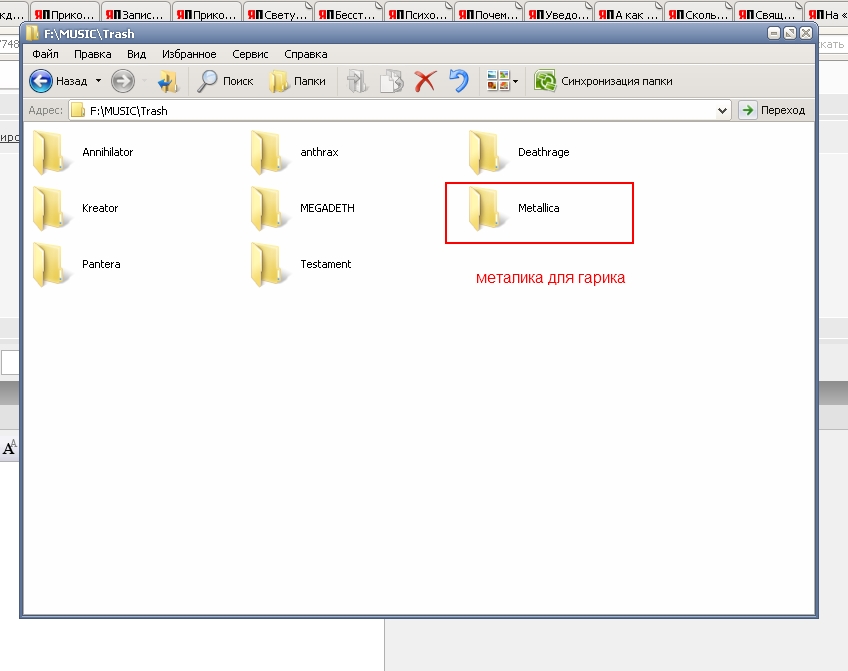Select the MEGADETH folder icon
The image size is (848, 671).
click(270, 209)
